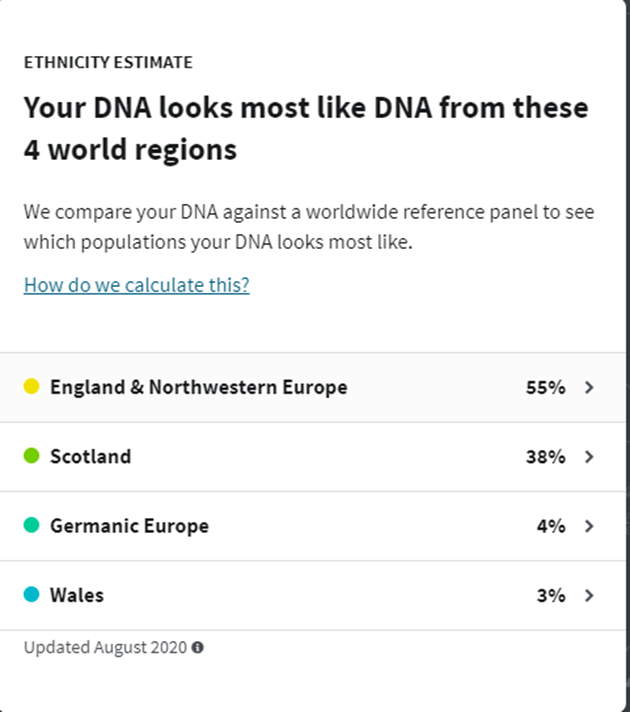Choose the Germanic Europe region label
Viewport: 630px width, 712px height.
[x=129, y=526]
